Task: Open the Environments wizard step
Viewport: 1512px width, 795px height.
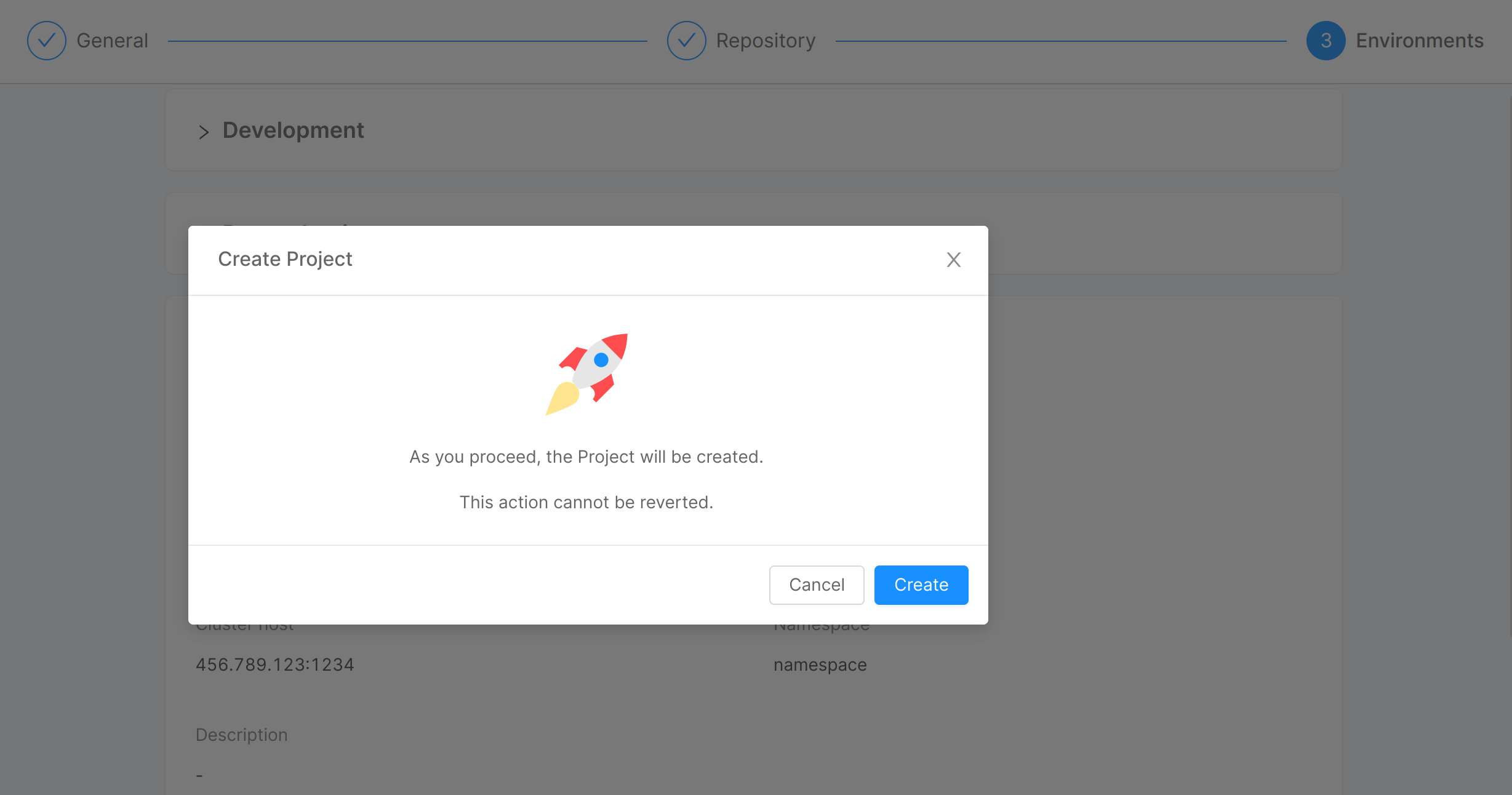Action: pos(1420,40)
